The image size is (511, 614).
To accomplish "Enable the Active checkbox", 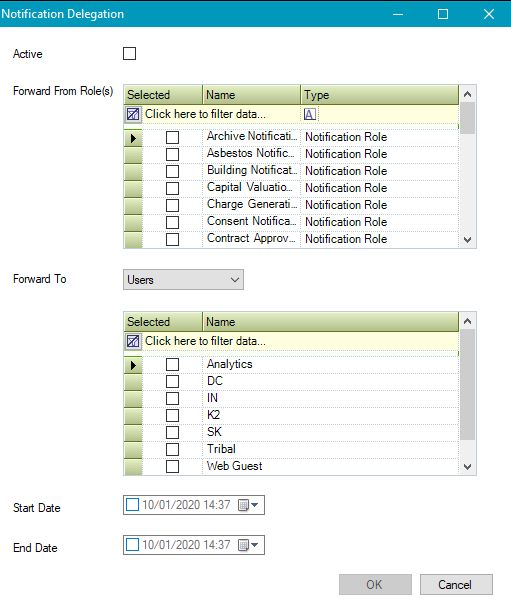I will (x=130, y=54).
